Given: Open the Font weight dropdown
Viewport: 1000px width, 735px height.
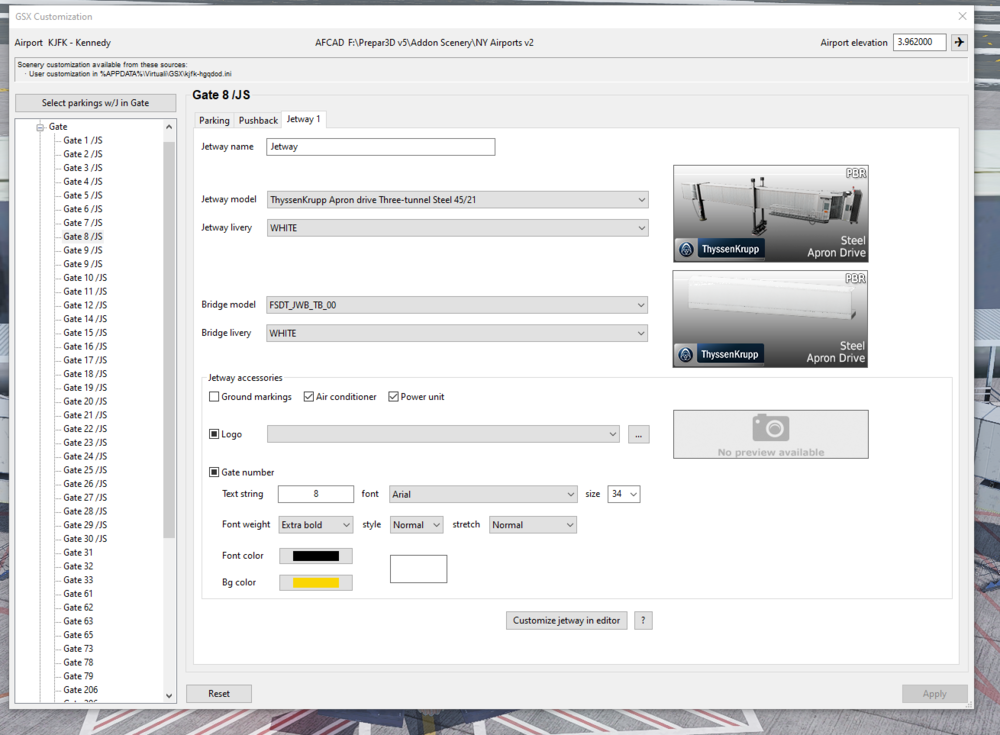Looking at the screenshot, I should click(315, 525).
